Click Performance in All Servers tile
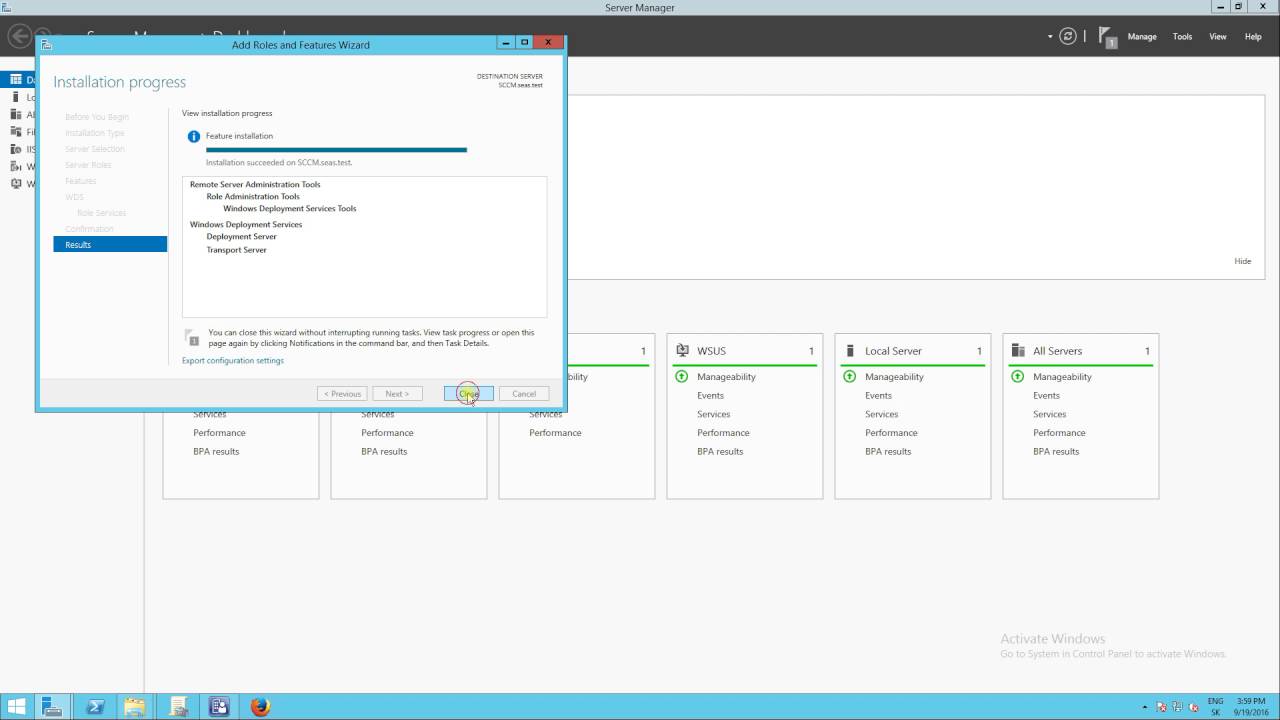Image resolution: width=1280 pixels, height=720 pixels. pos(1059,433)
